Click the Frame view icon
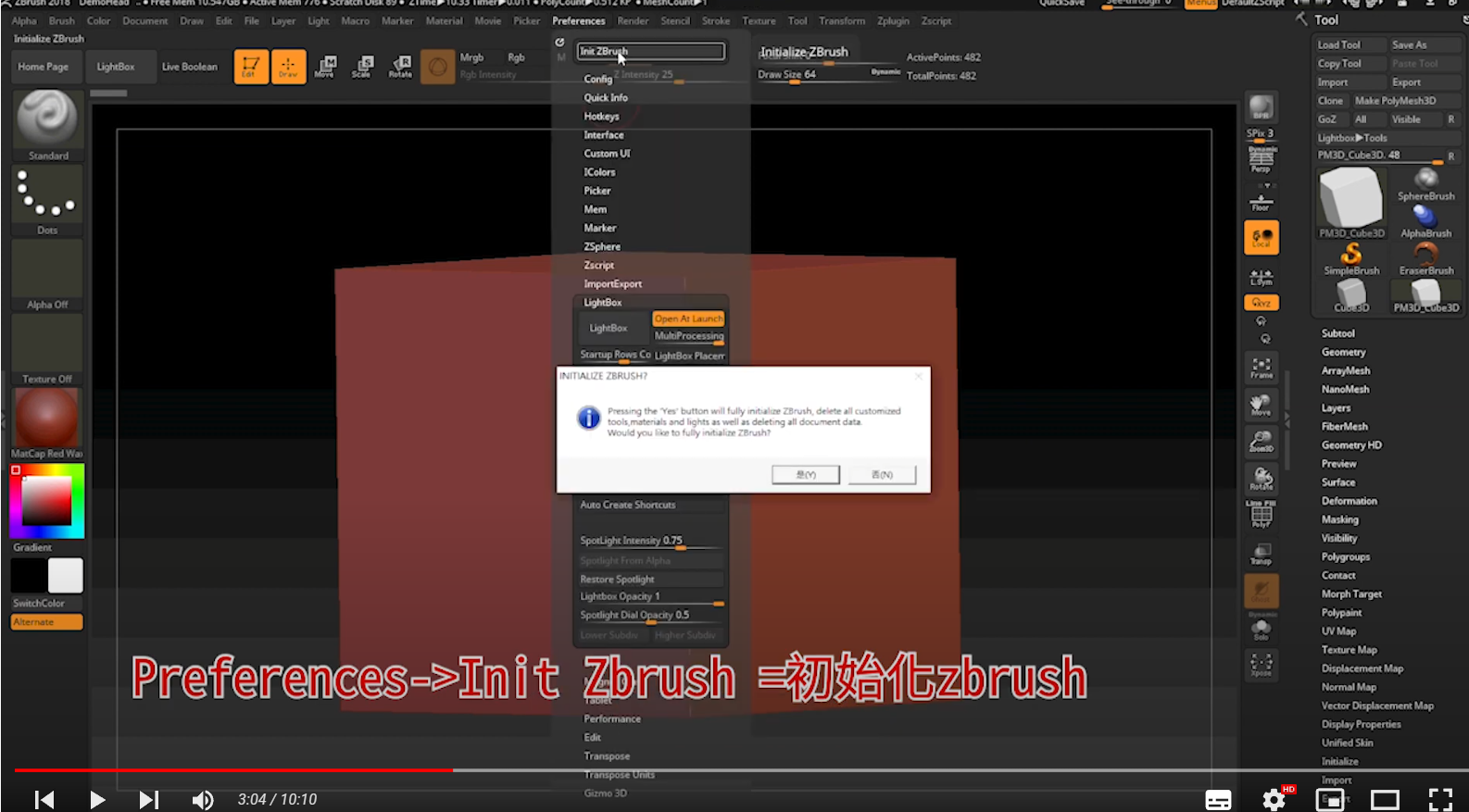 (x=1262, y=368)
